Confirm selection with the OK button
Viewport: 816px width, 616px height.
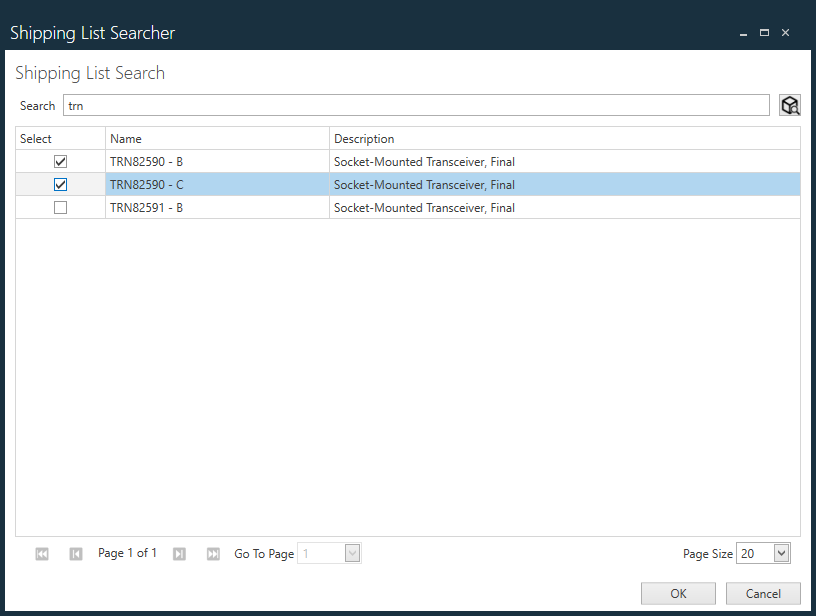pyautogui.click(x=678, y=593)
